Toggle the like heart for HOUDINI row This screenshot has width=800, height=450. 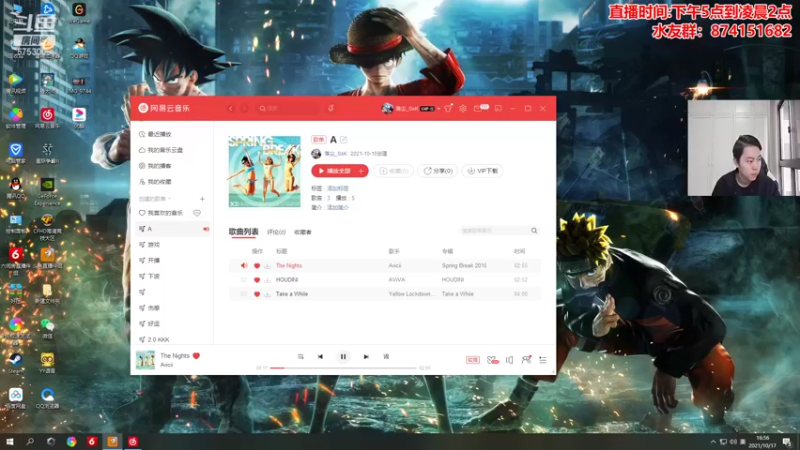[x=257, y=280]
